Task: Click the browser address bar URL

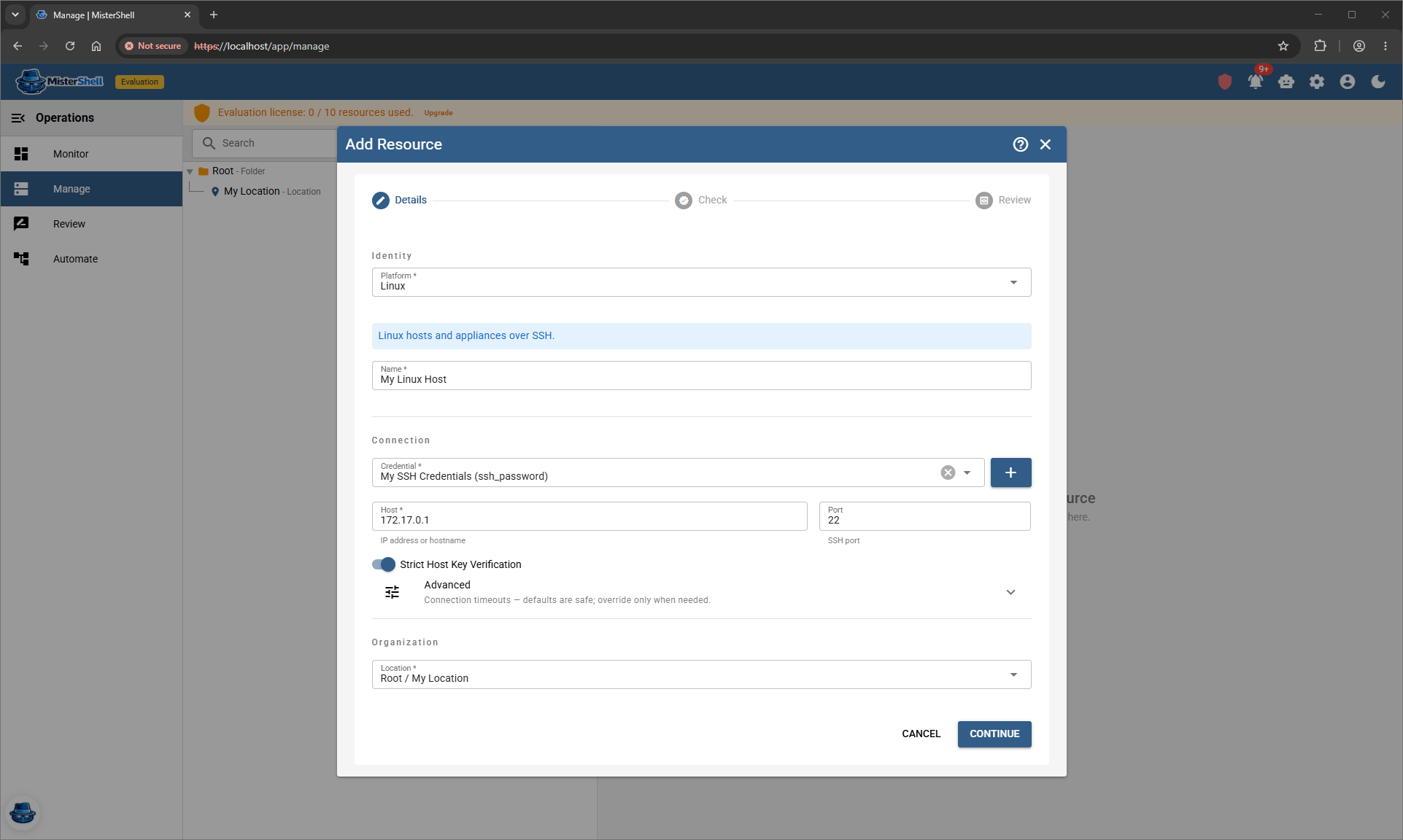Action: 261,46
